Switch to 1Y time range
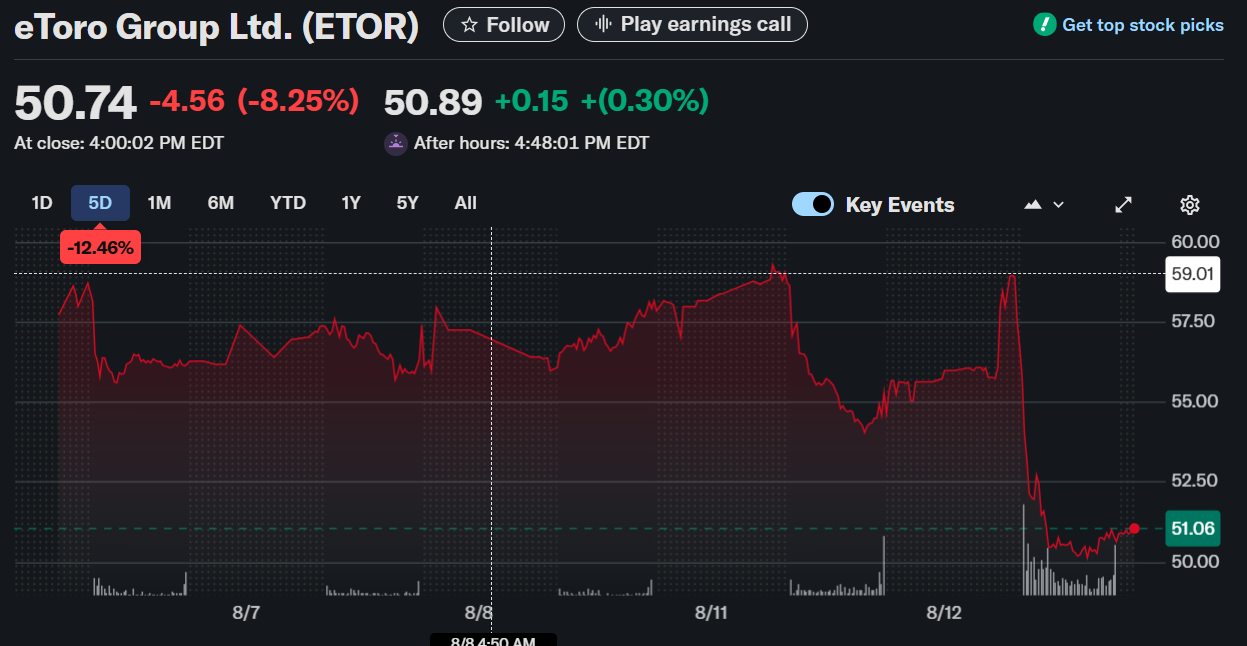1247x646 pixels. (x=351, y=203)
